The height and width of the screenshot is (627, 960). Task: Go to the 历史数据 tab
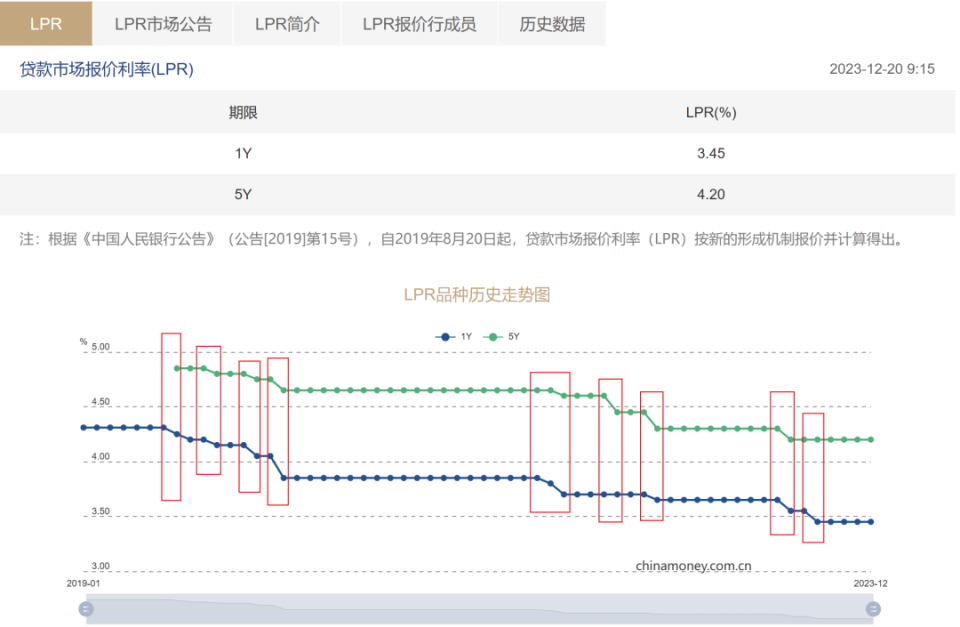[x=552, y=24]
